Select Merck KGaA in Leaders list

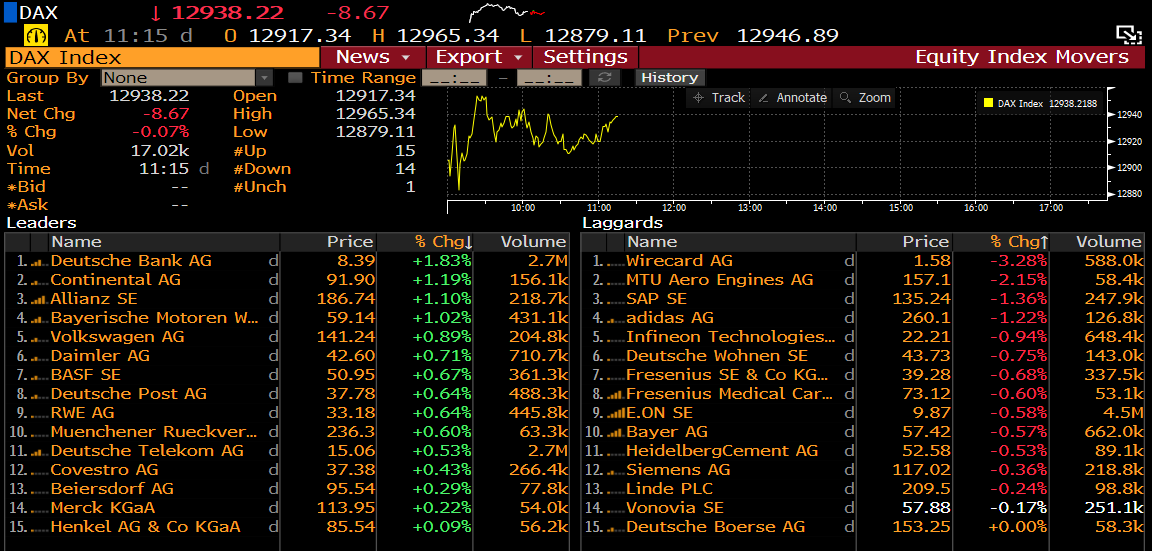click(x=103, y=508)
